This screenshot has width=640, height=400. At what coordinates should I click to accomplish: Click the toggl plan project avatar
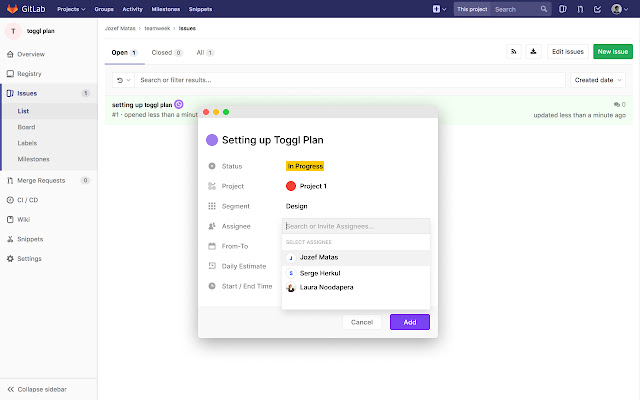pyautogui.click(x=13, y=31)
